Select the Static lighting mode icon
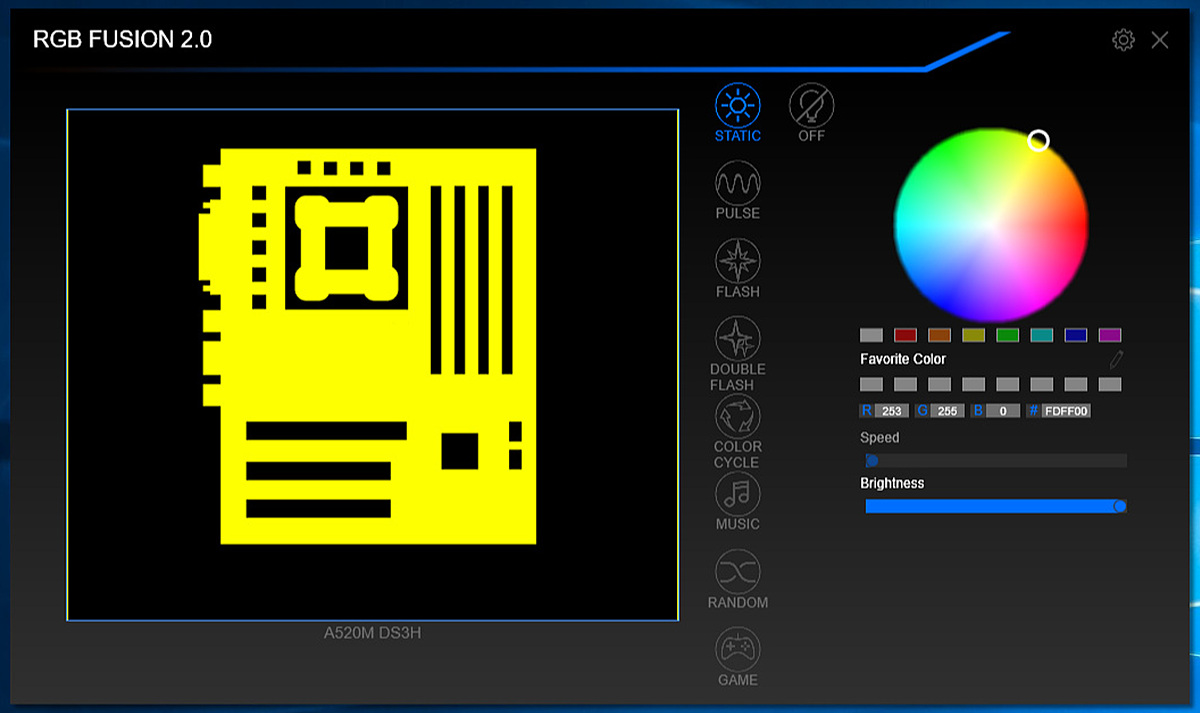 738,105
